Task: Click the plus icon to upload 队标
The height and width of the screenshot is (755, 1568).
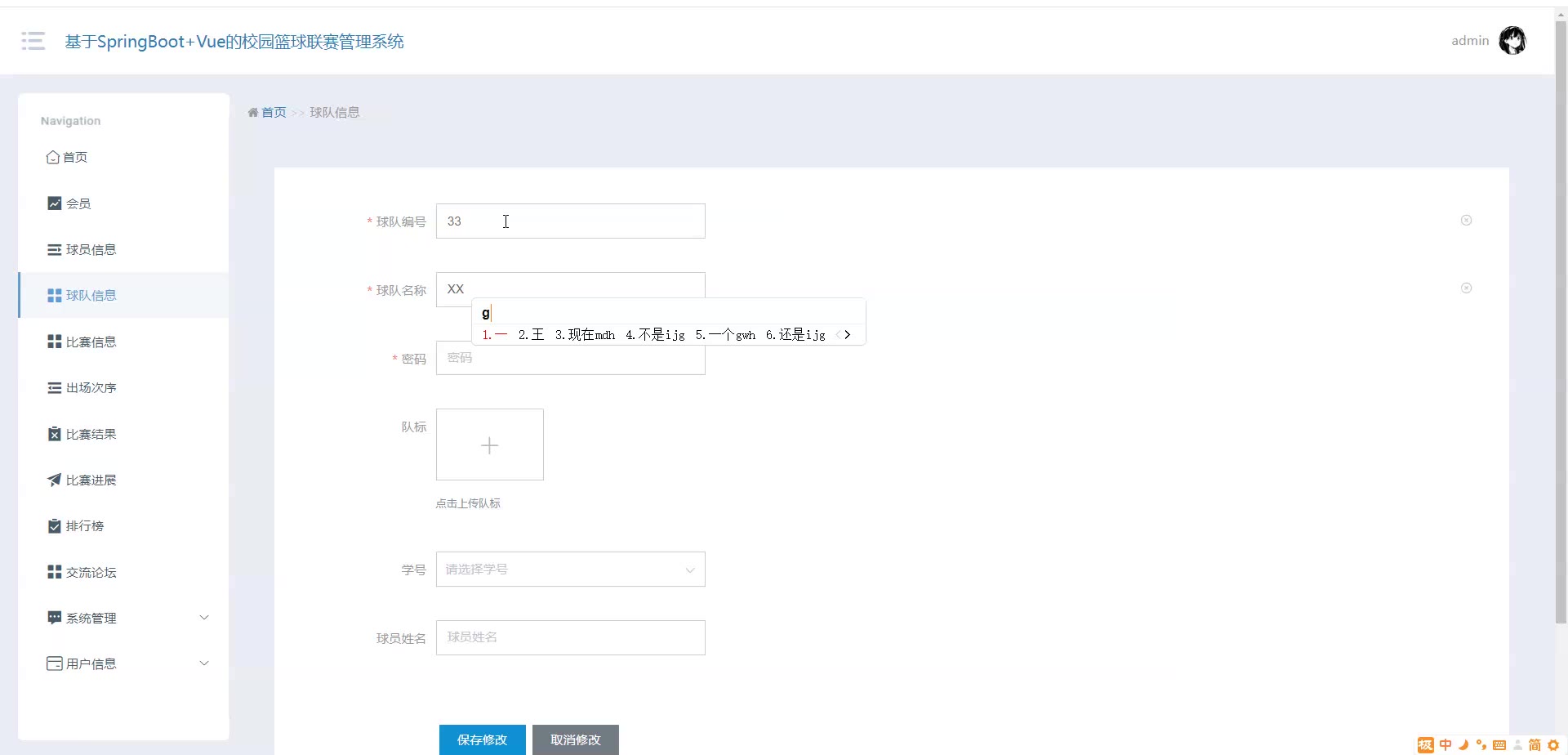Action: tap(489, 445)
